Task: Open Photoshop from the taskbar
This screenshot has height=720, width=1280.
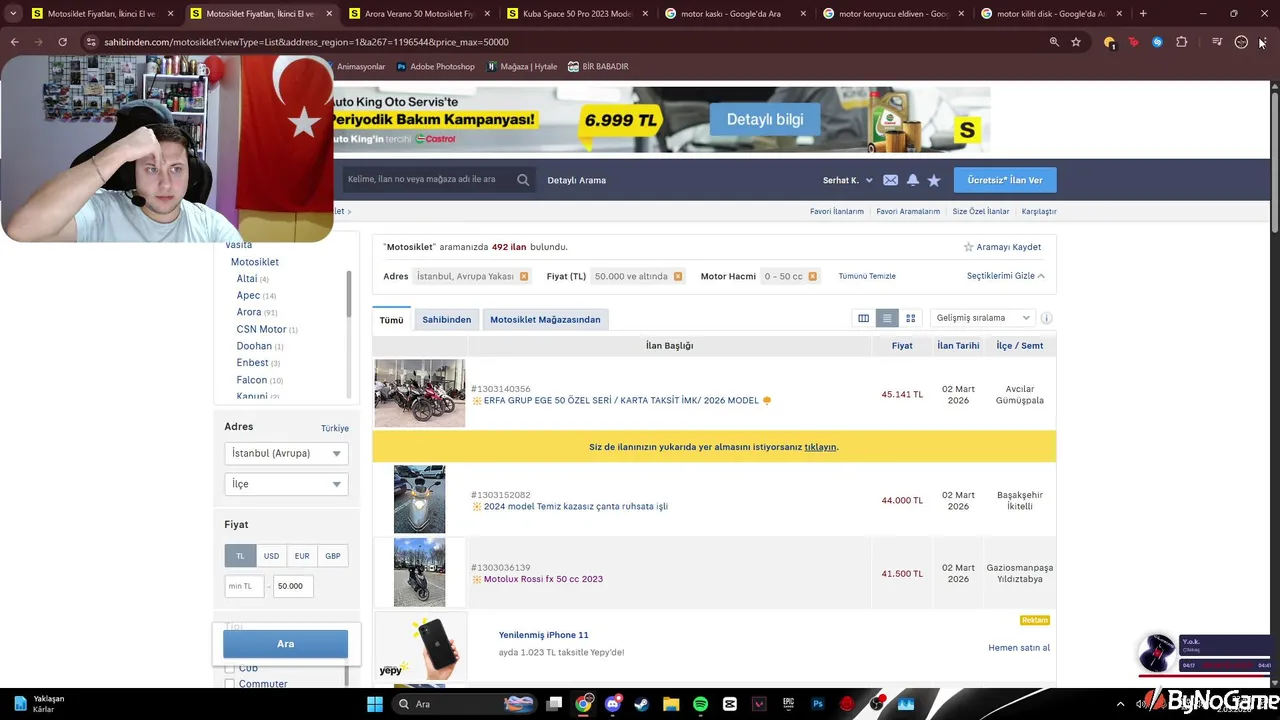Action: click(x=818, y=704)
